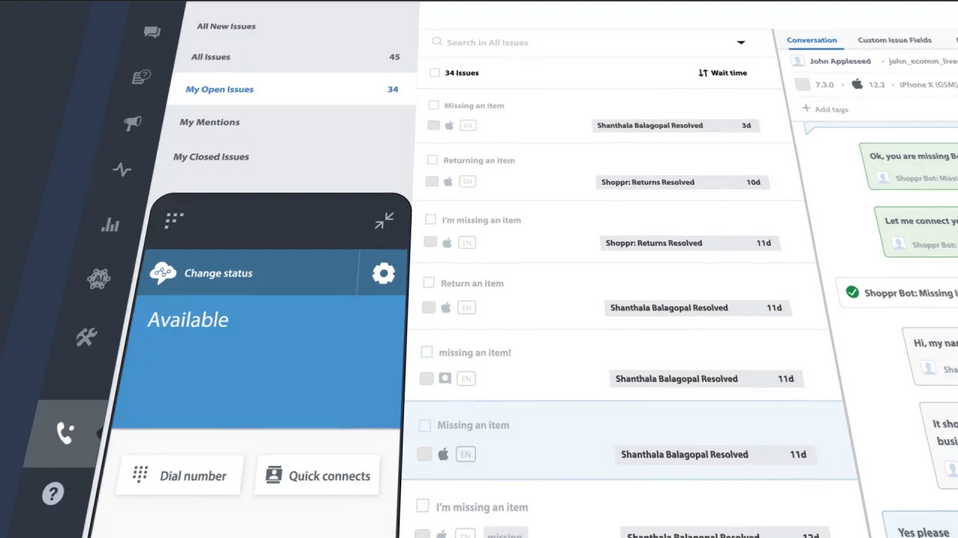Open the phone softphone sidebar icon

pos(65,433)
